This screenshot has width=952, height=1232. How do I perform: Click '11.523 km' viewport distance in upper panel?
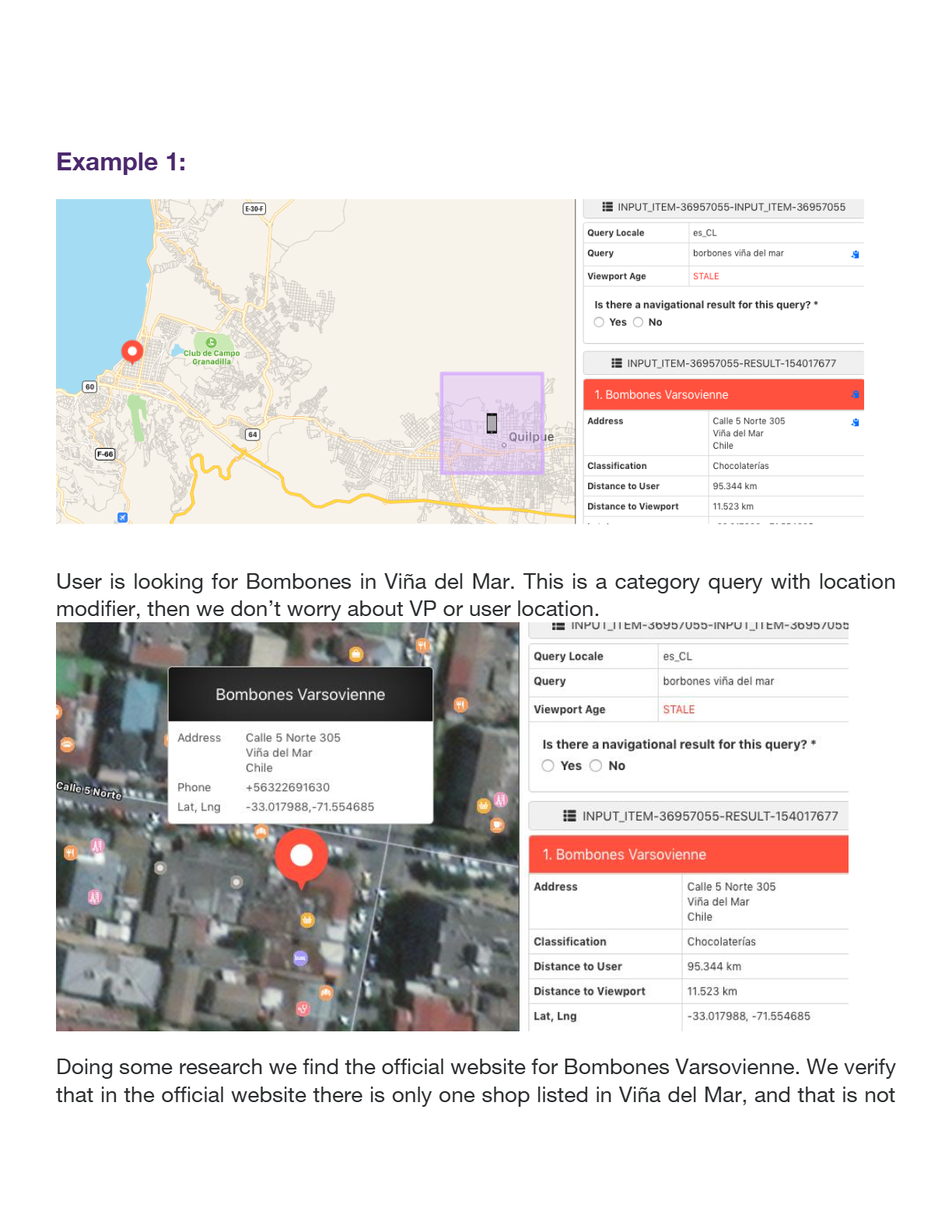[x=733, y=506]
